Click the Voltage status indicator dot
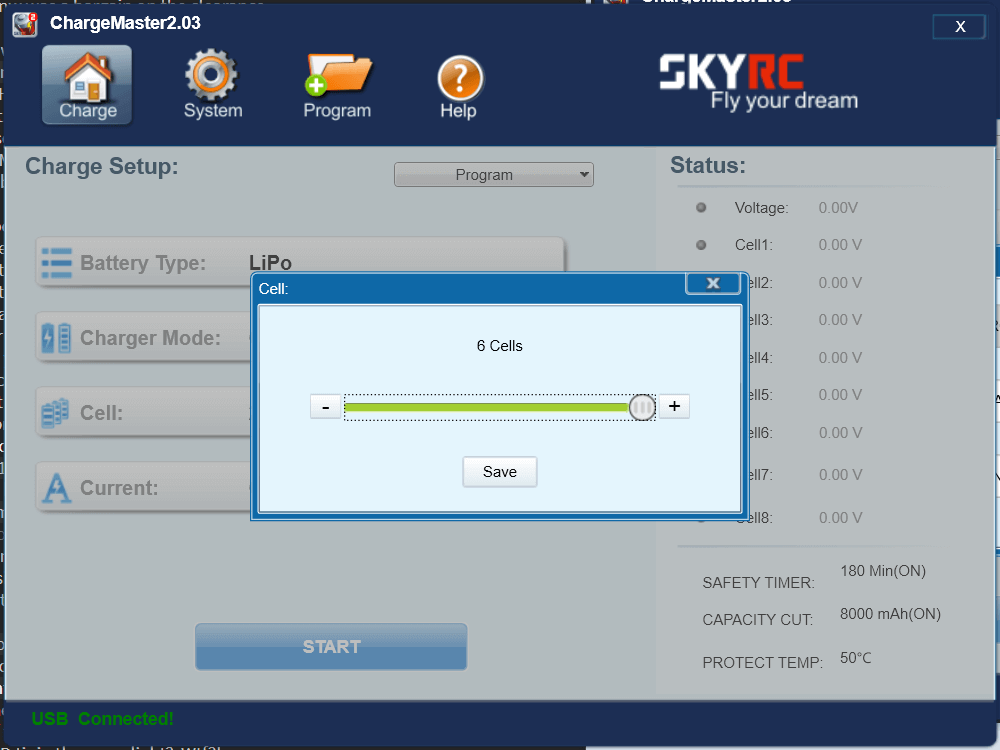Viewport: 1000px width, 750px height. point(701,208)
